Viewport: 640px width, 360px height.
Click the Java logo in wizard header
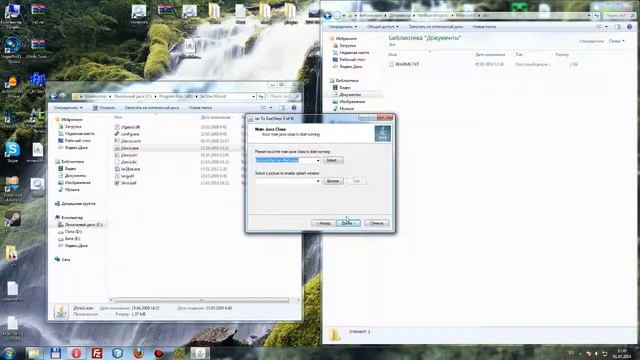pos(382,133)
